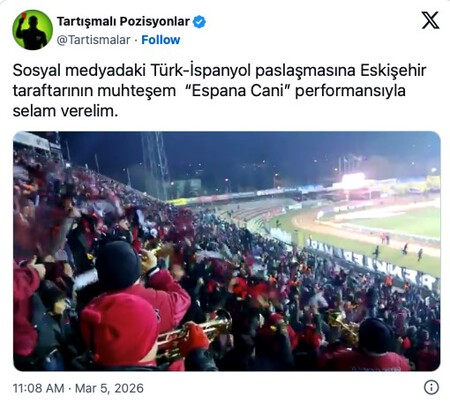The width and height of the screenshot is (450, 404).
Task: Click the quoted "Espana Cani" text
Action: [240, 91]
